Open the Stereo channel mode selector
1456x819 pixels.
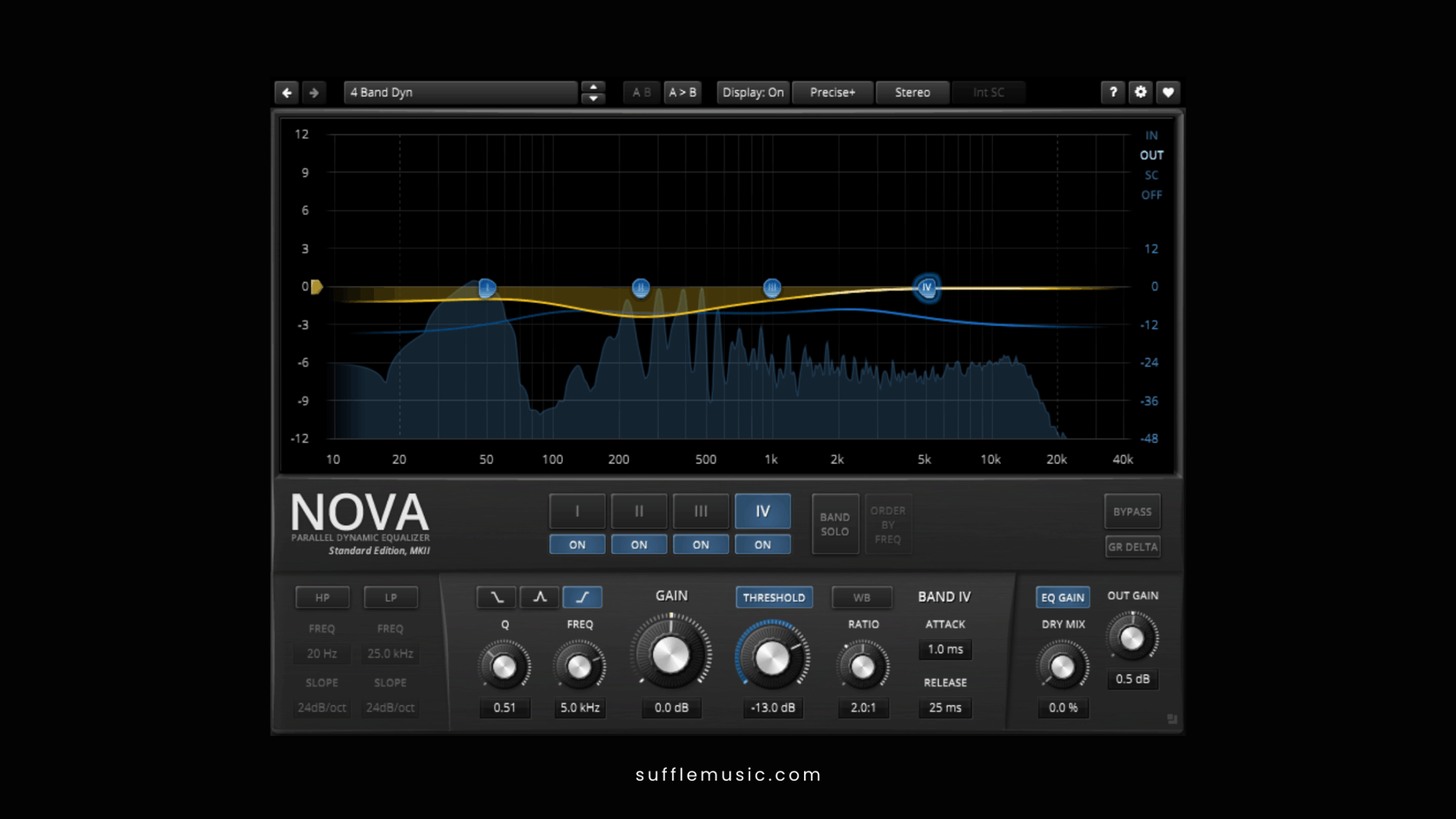pos(912,92)
